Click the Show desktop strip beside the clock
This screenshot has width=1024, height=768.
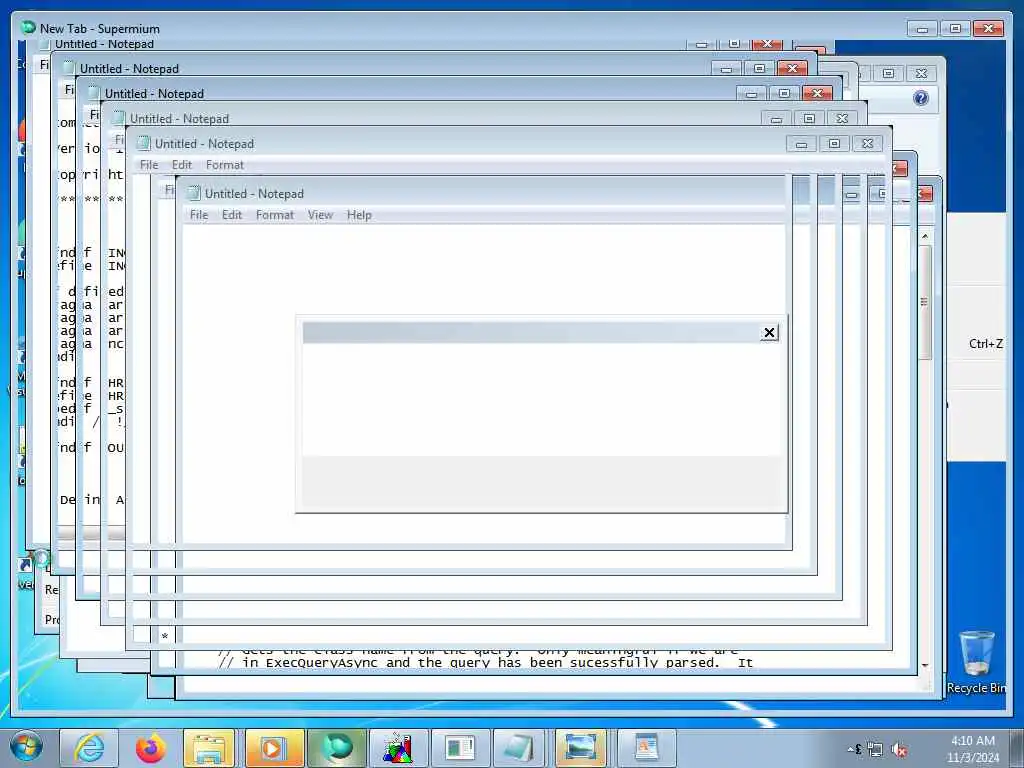coord(1017,748)
